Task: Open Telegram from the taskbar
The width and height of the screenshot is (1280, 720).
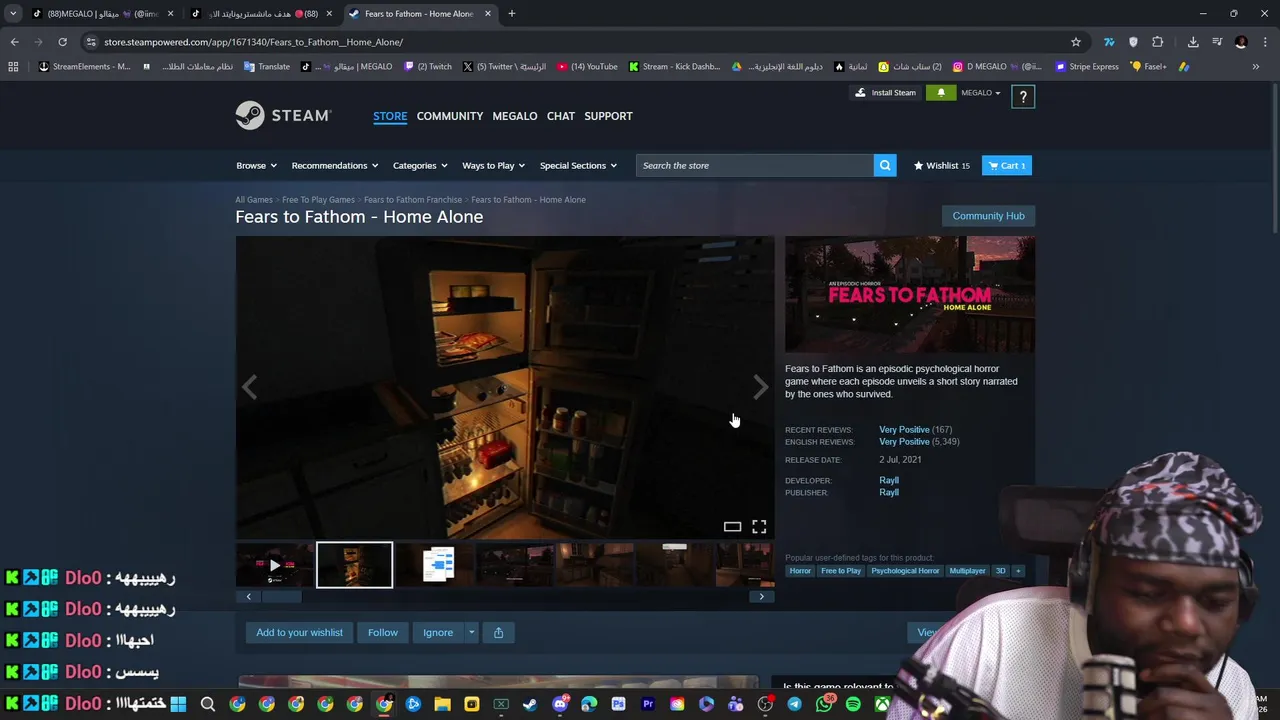Action: click(x=794, y=704)
